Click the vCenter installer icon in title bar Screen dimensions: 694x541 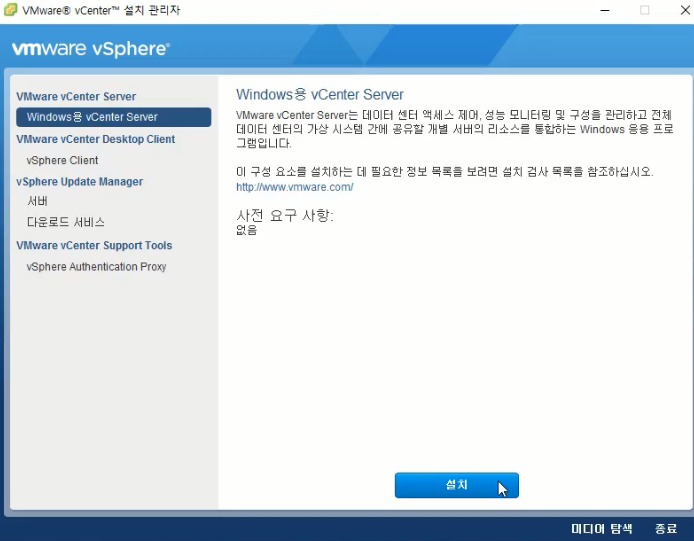tap(10, 10)
